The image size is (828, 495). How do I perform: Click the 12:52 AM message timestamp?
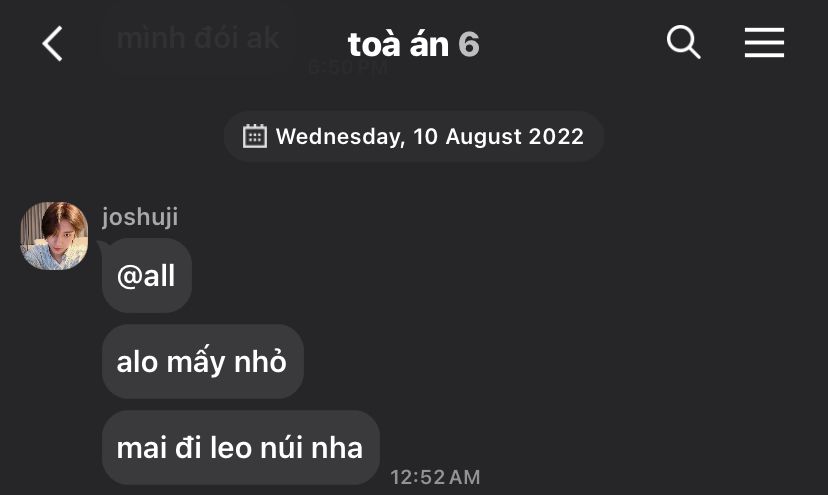[x=435, y=477]
